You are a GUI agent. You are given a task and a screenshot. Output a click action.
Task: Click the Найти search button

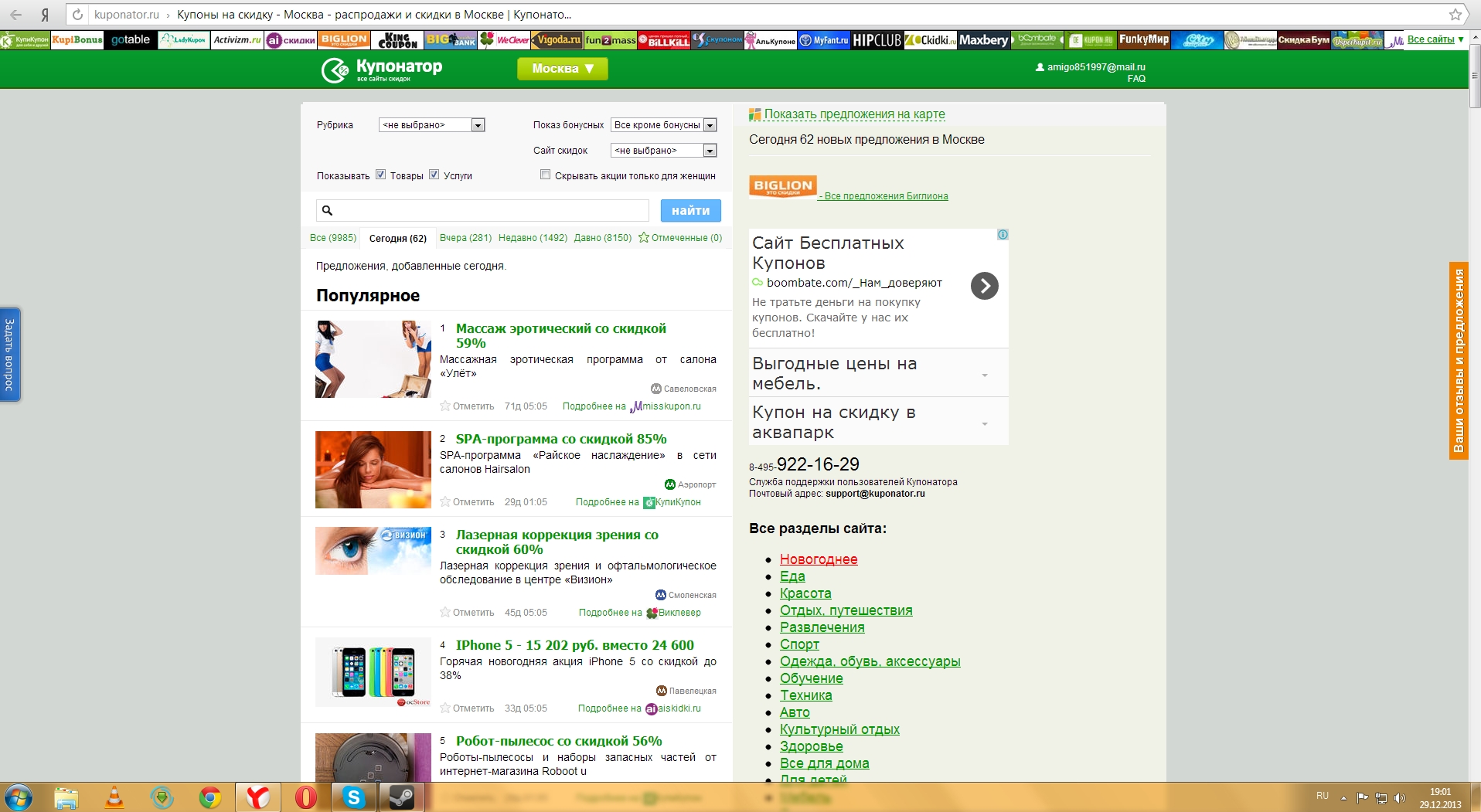point(691,211)
